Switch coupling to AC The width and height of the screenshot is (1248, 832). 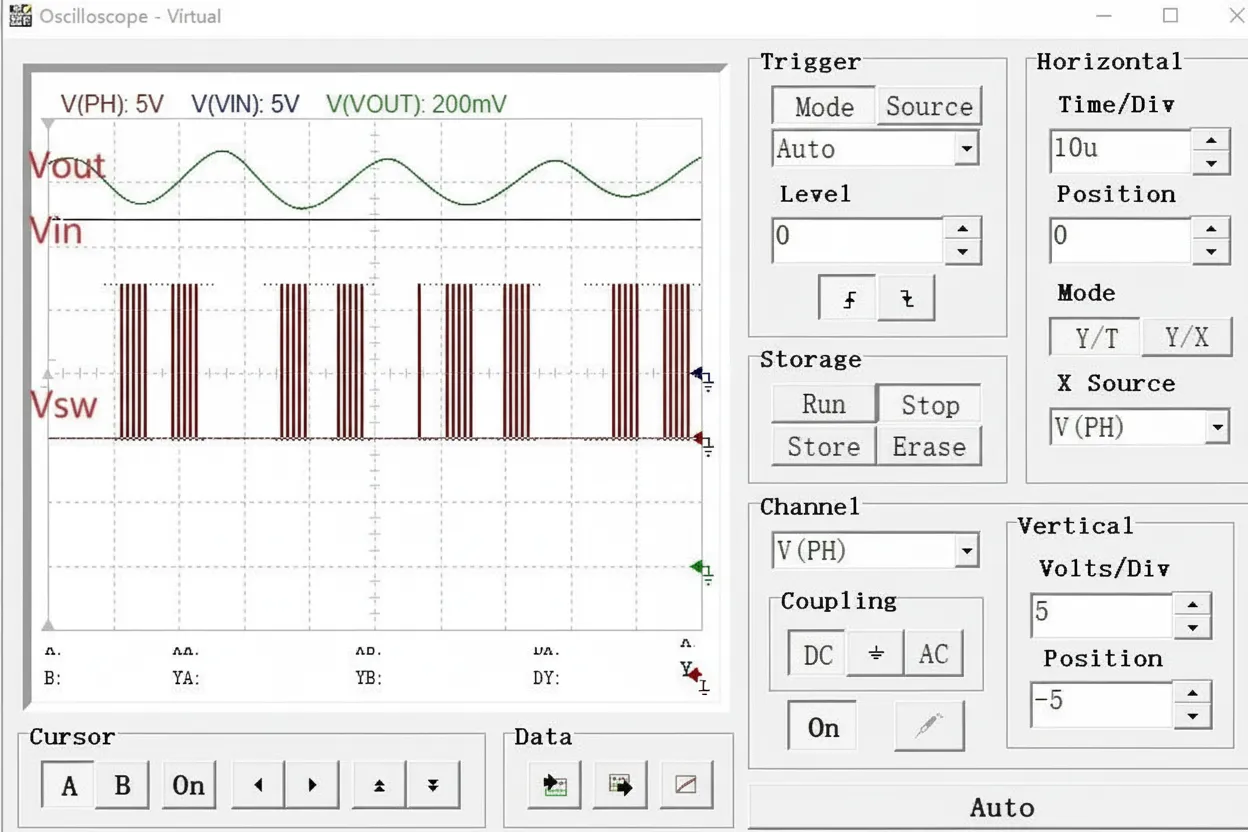click(933, 653)
